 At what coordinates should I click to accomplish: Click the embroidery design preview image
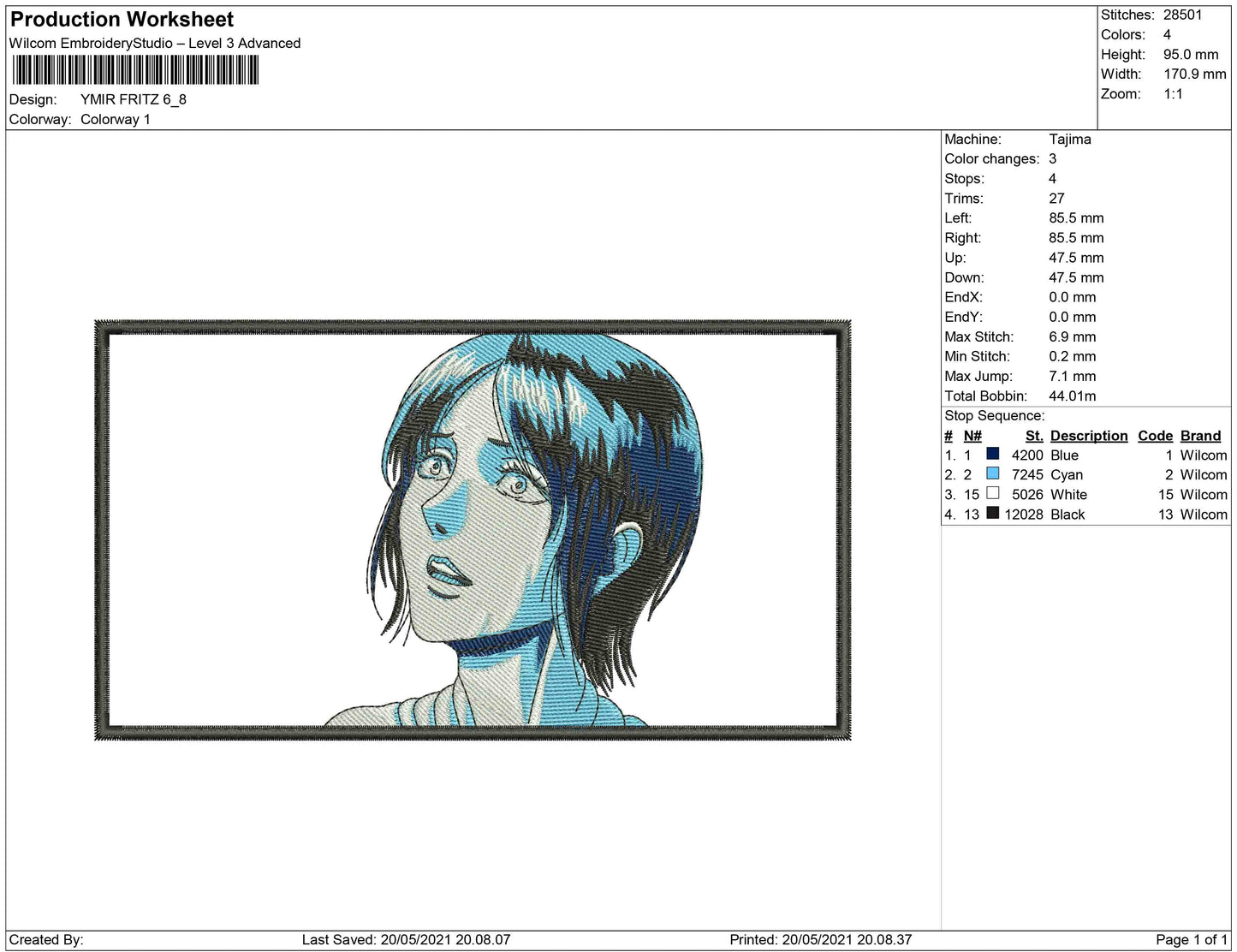473,530
